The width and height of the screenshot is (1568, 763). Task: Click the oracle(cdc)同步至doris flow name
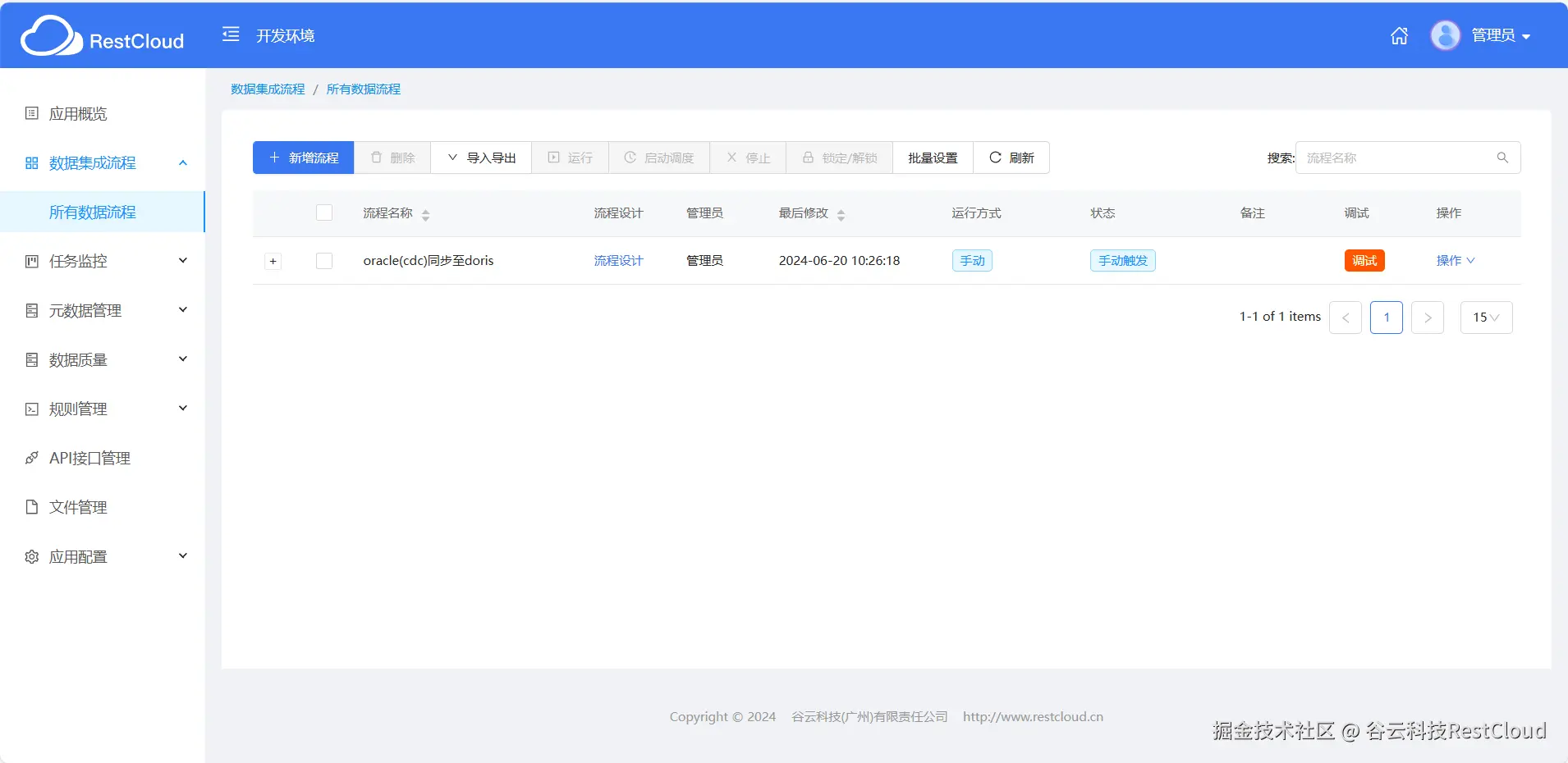point(429,260)
